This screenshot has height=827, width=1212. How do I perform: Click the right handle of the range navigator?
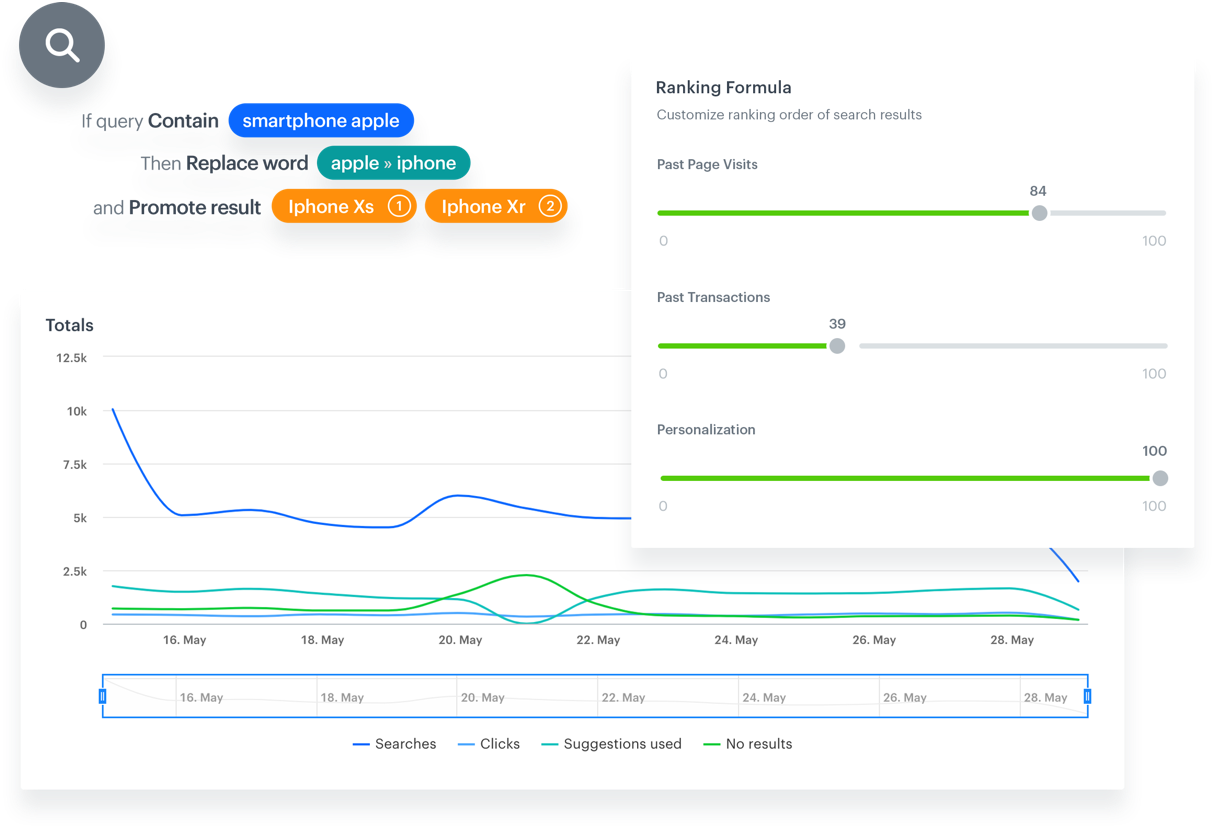[1088, 696]
